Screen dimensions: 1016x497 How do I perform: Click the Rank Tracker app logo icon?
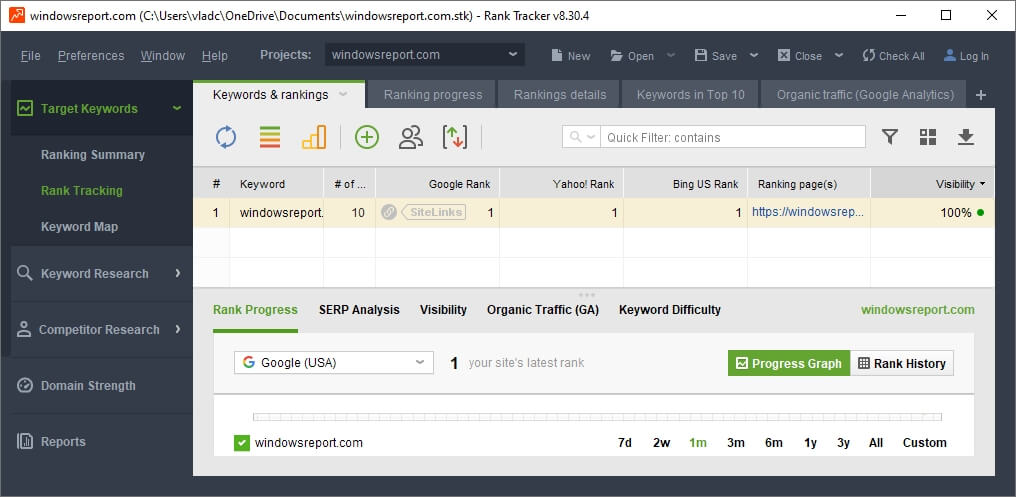point(17,15)
